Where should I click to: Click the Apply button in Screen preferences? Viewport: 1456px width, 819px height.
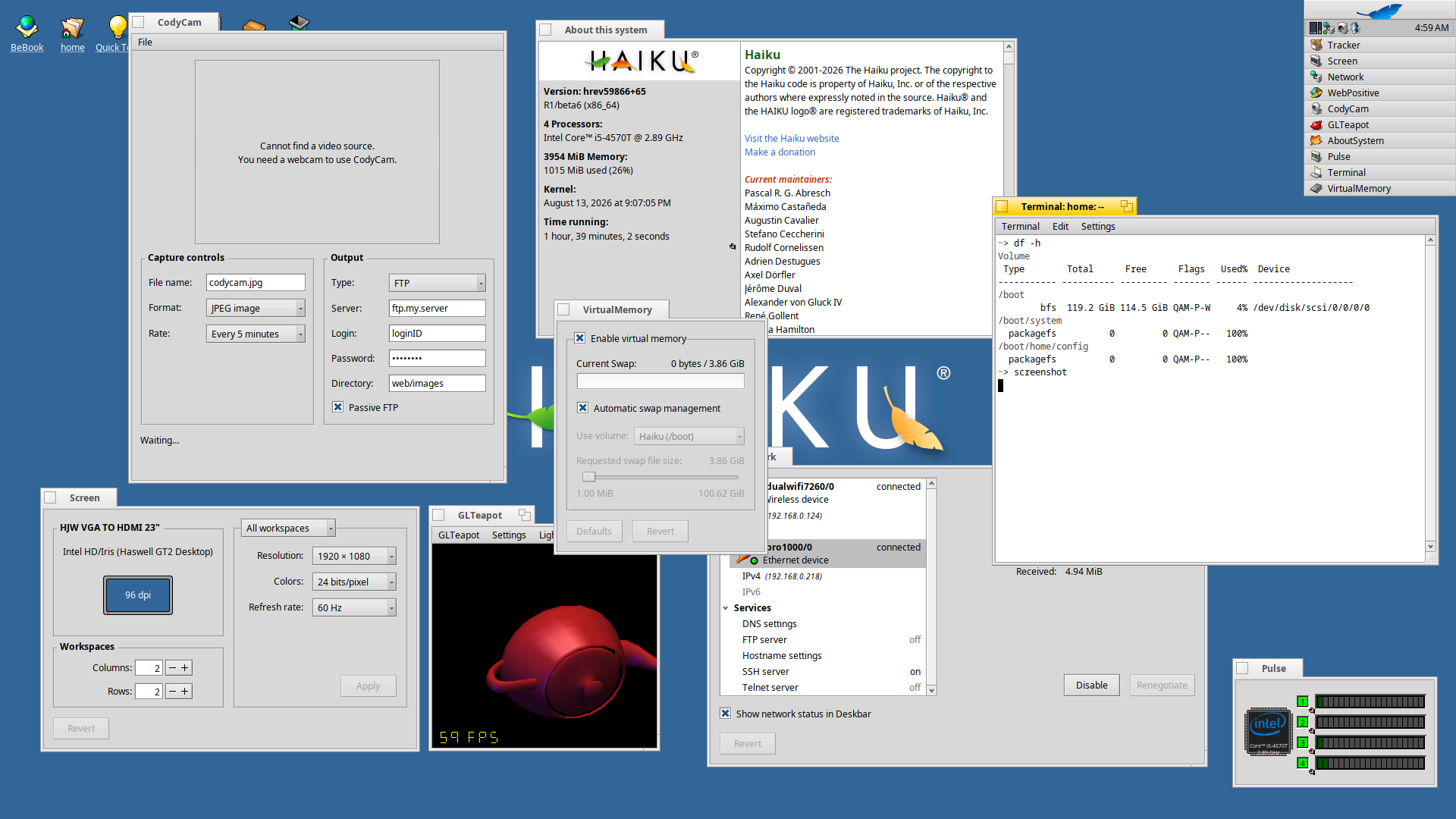368,686
